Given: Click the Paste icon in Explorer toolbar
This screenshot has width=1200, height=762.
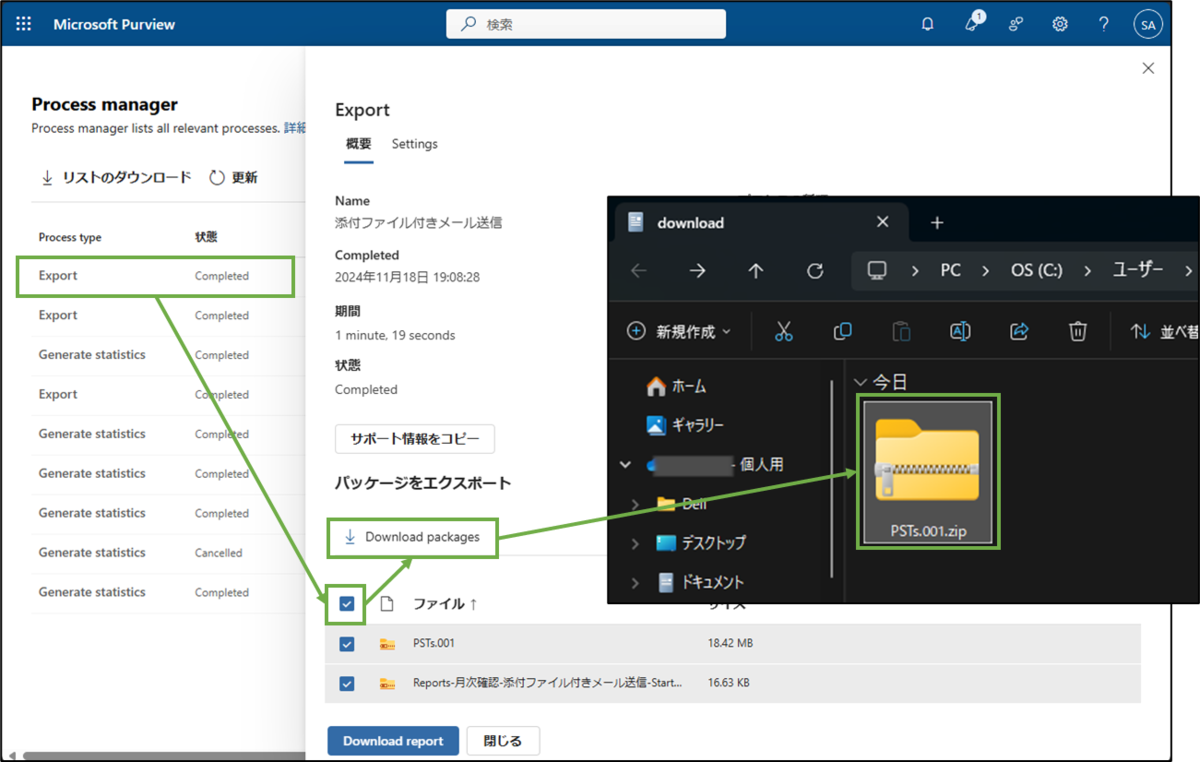Looking at the screenshot, I should (901, 332).
